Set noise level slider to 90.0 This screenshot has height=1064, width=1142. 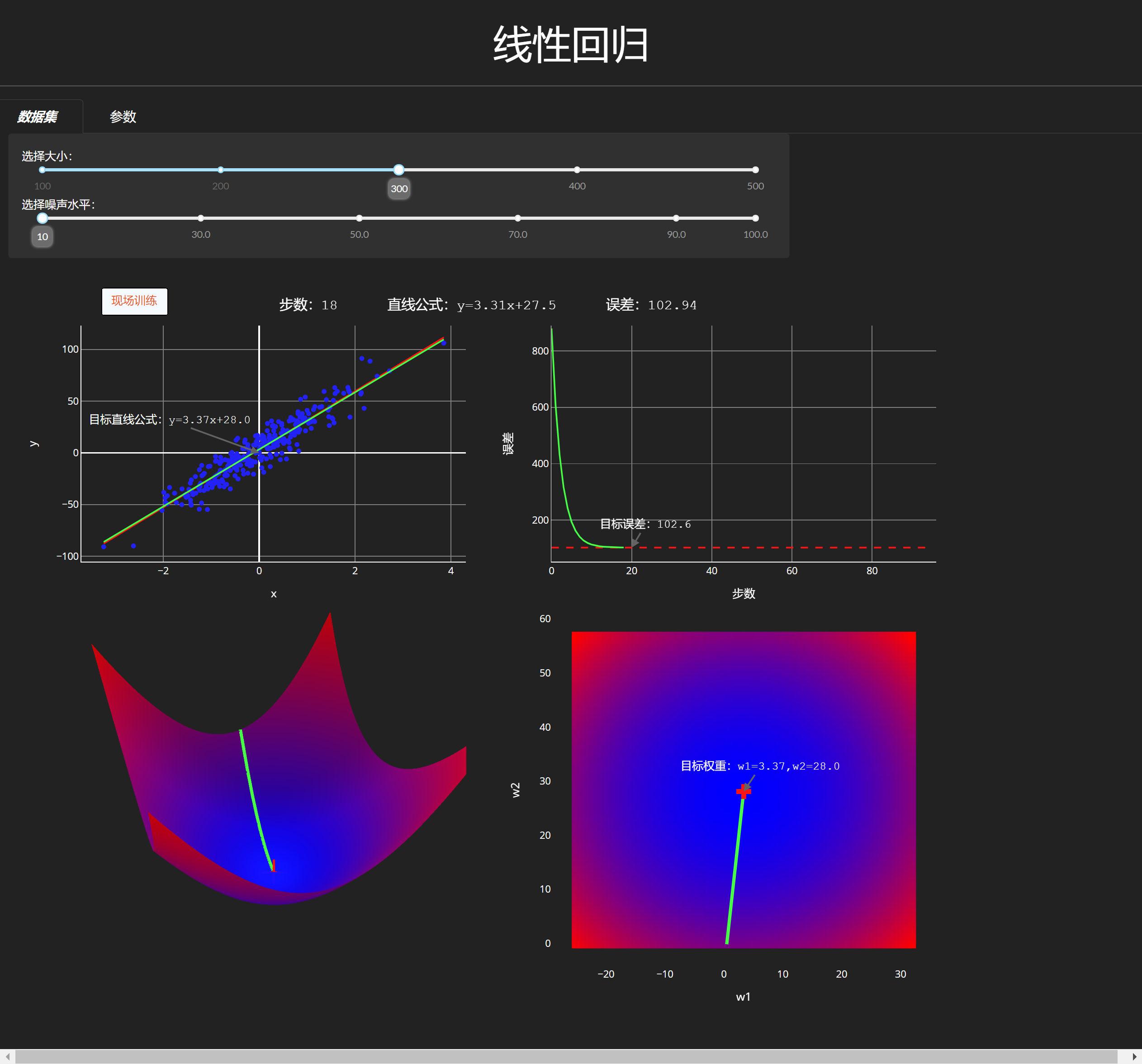676,218
